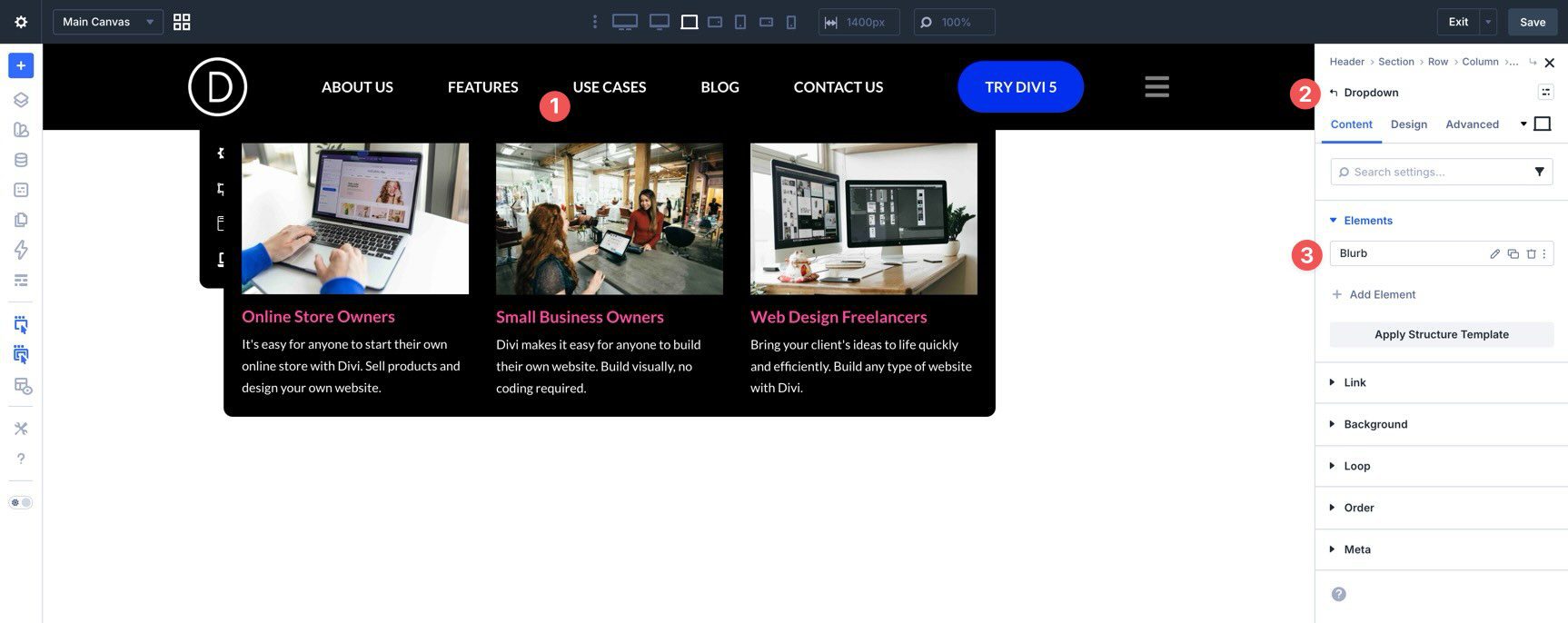Open the Layers panel icon in sidebar

point(21,100)
